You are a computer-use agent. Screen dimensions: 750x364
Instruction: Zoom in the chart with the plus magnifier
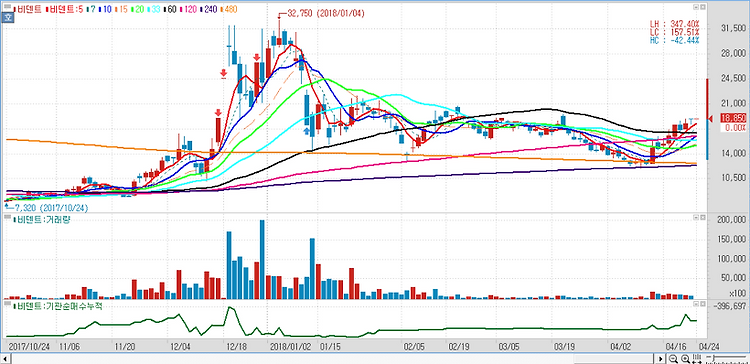685,359
